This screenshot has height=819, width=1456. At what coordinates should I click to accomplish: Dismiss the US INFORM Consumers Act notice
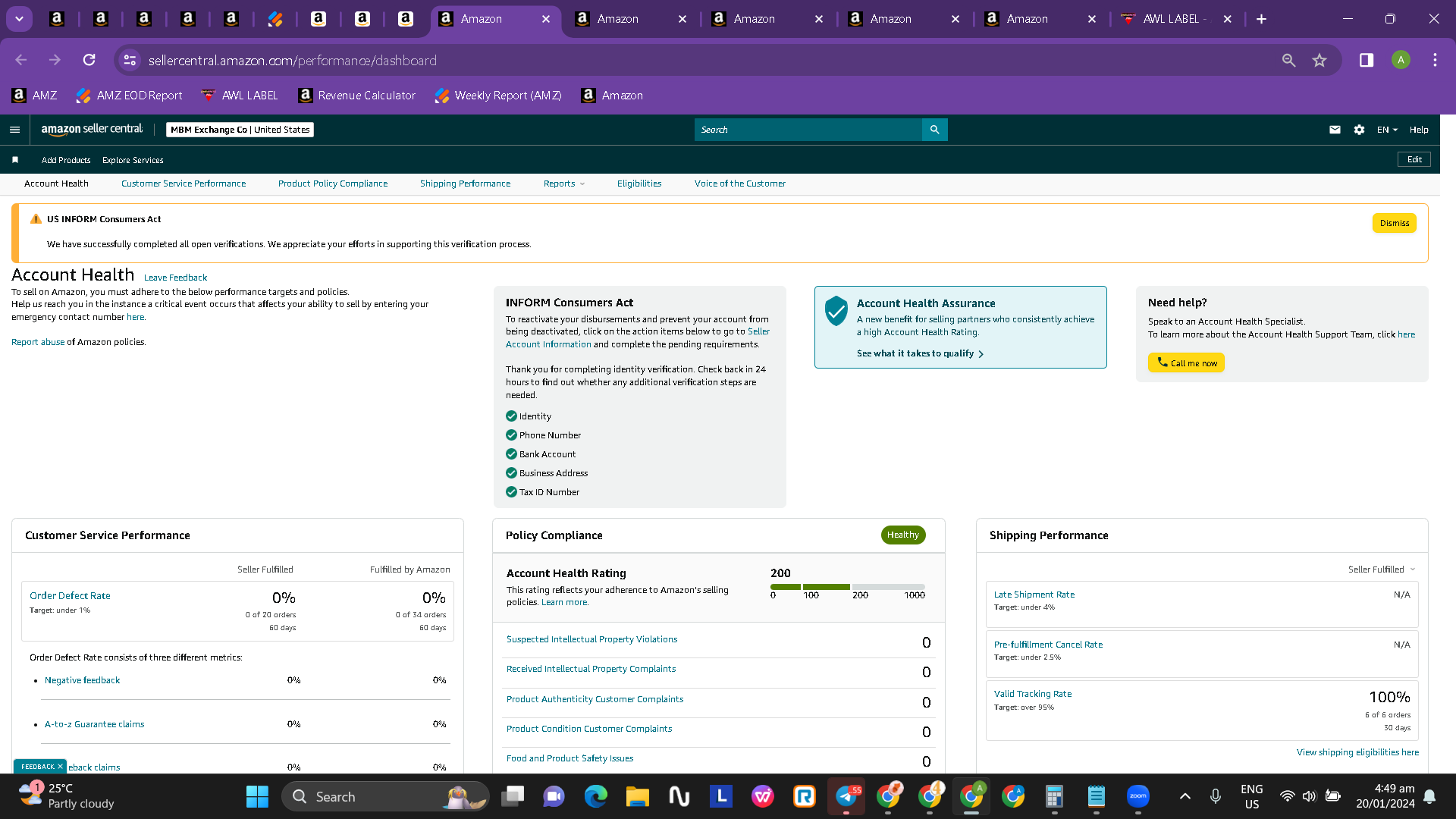1394,223
